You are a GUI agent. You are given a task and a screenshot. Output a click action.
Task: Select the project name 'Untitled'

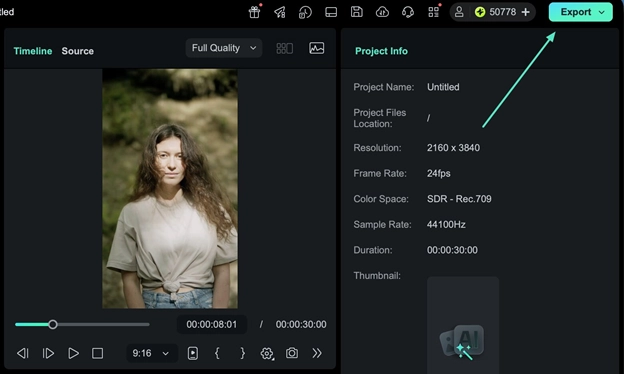pyautogui.click(x=443, y=87)
